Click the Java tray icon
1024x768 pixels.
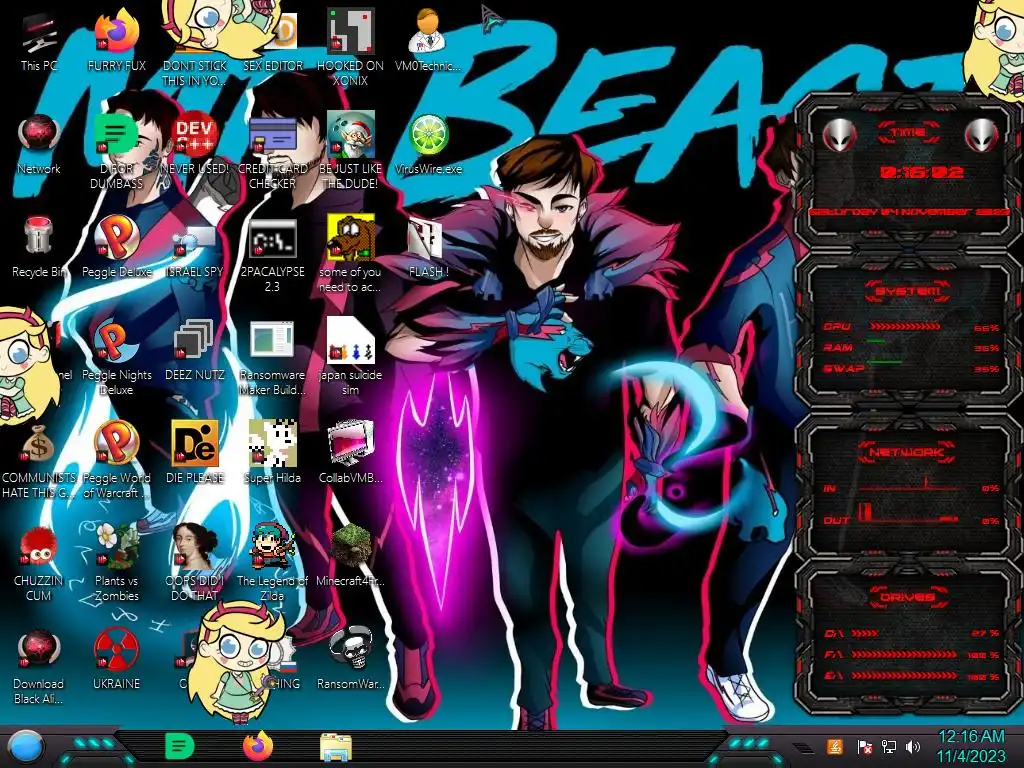click(835, 746)
